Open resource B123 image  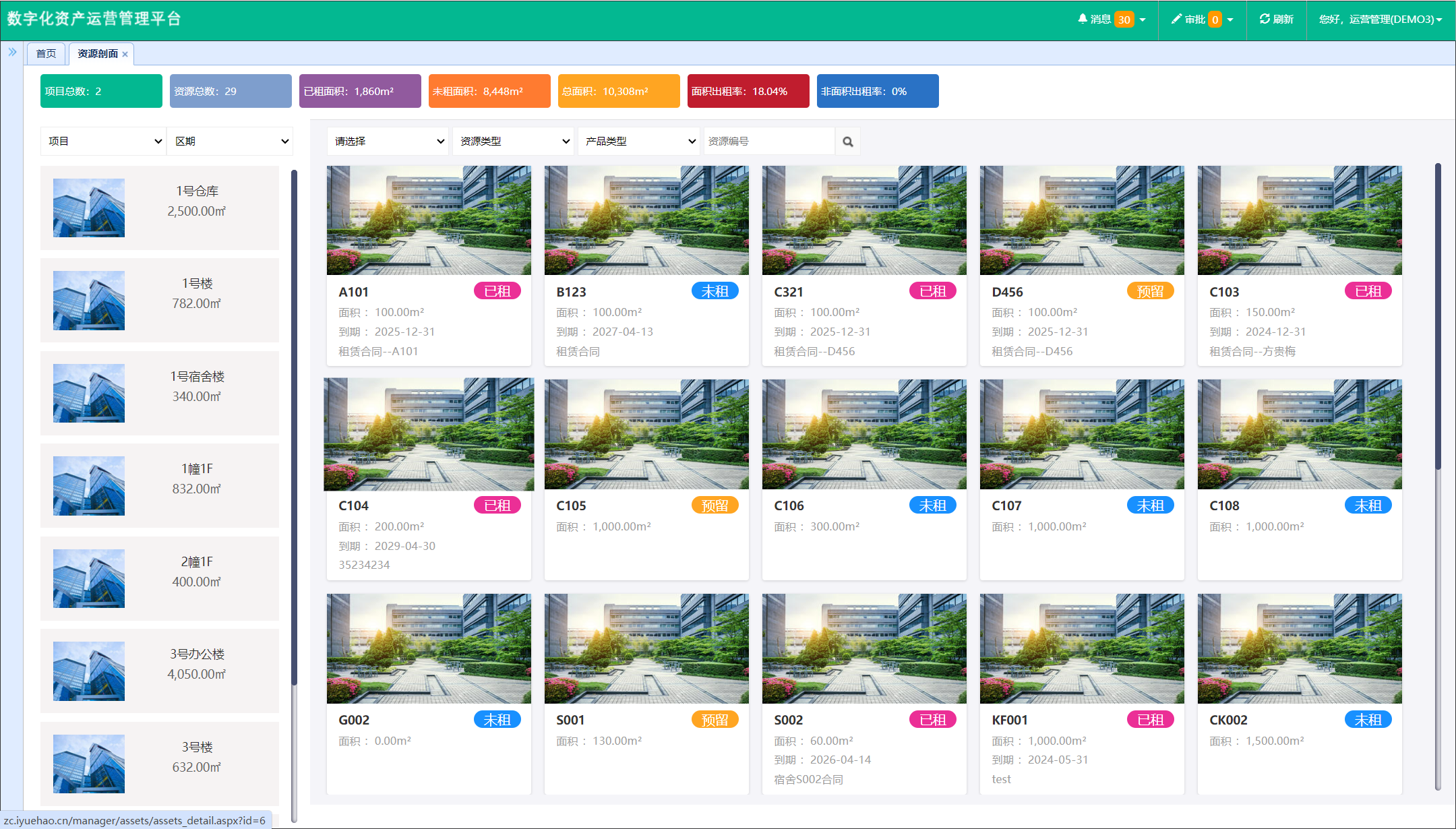click(x=646, y=220)
